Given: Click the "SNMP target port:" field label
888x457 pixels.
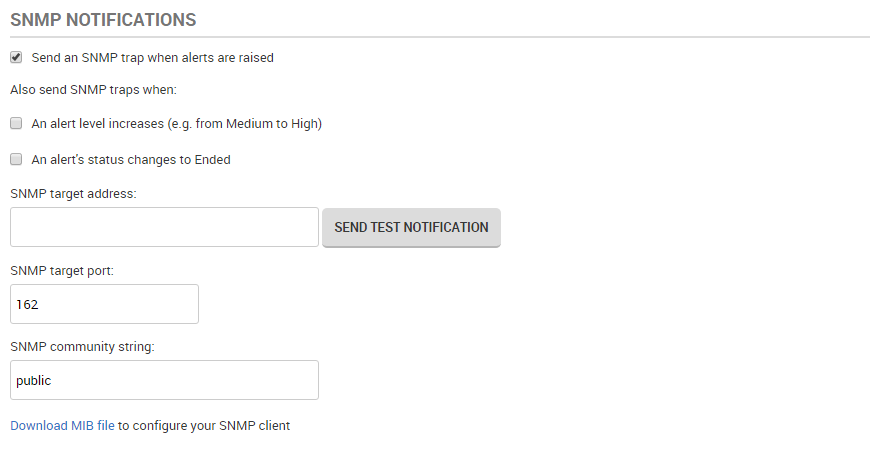Looking at the screenshot, I should click(x=62, y=270).
